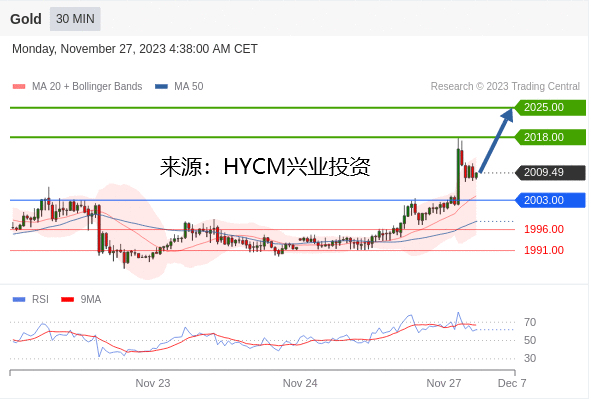591x402 pixels.
Task: Click the Research © 2023 Trading Central credit
Action: pos(505,86)
